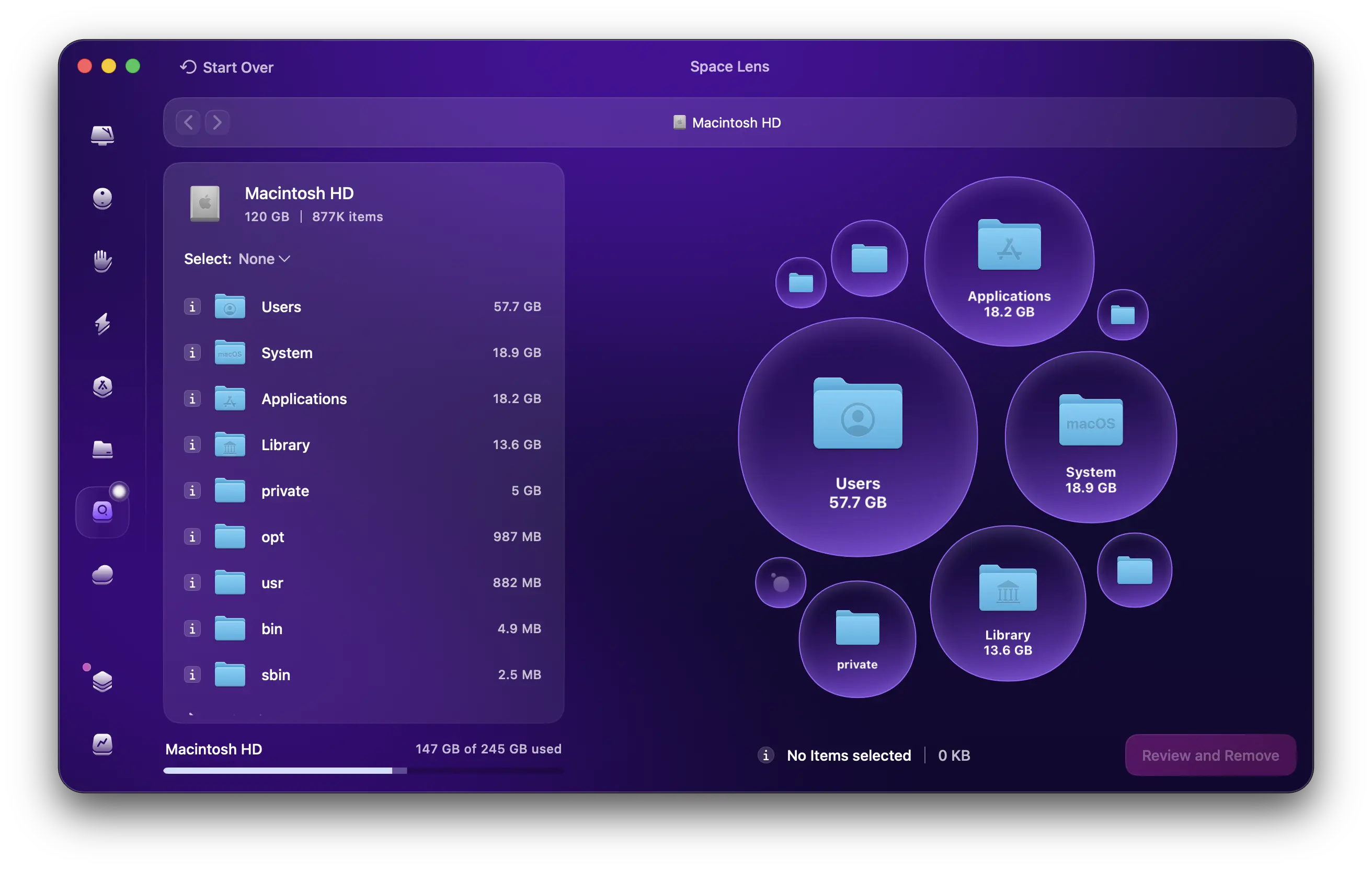This screenshot has height=870, width=1372.
Task: Go back with the left chevron arrow
Action: (188, 122)
